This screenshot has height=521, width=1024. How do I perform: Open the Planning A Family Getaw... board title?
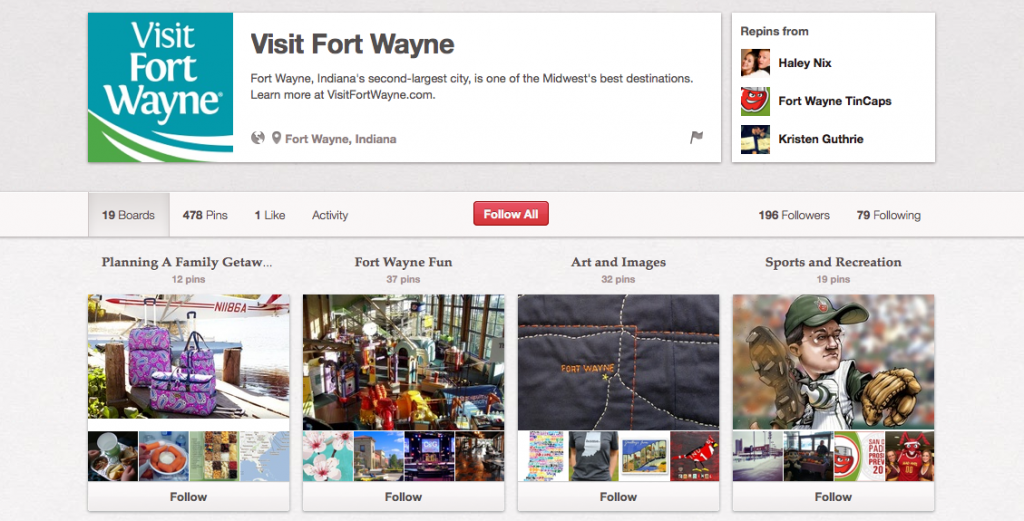(187, 262)
